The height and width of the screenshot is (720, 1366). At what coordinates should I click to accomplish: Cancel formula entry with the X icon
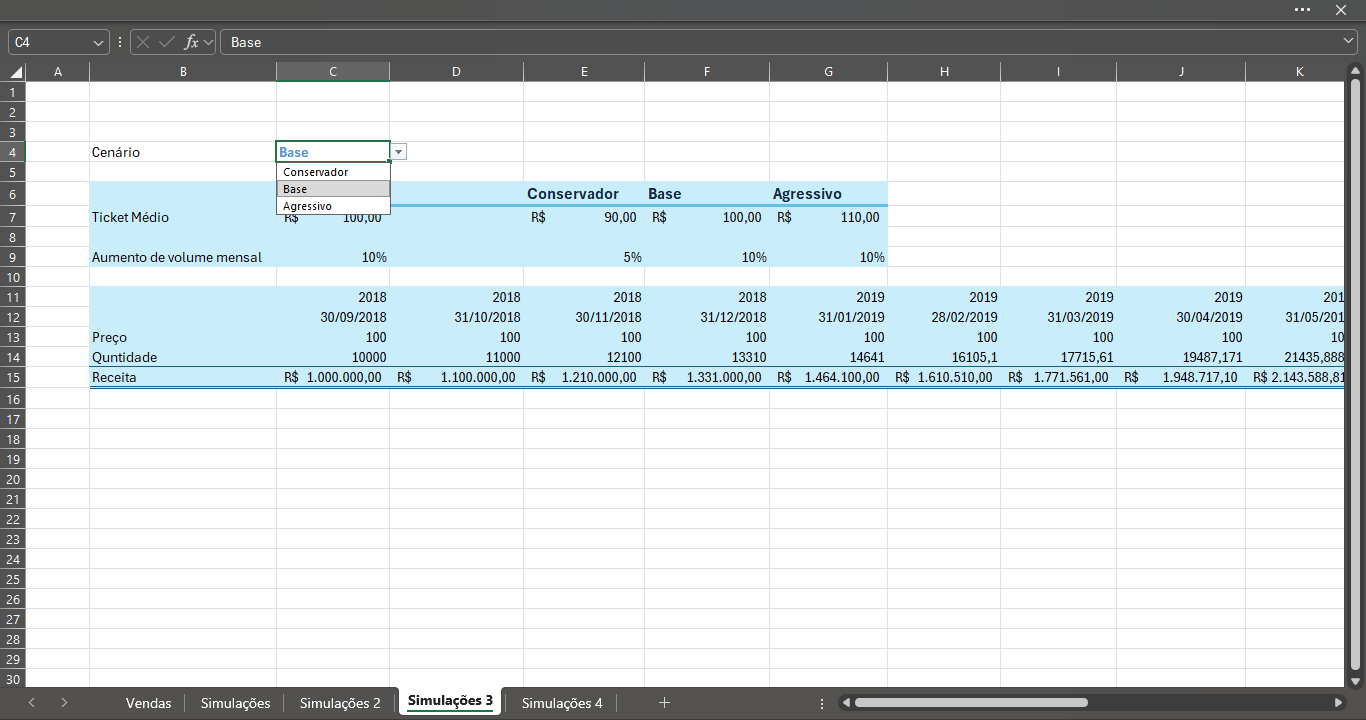[143, 42]
